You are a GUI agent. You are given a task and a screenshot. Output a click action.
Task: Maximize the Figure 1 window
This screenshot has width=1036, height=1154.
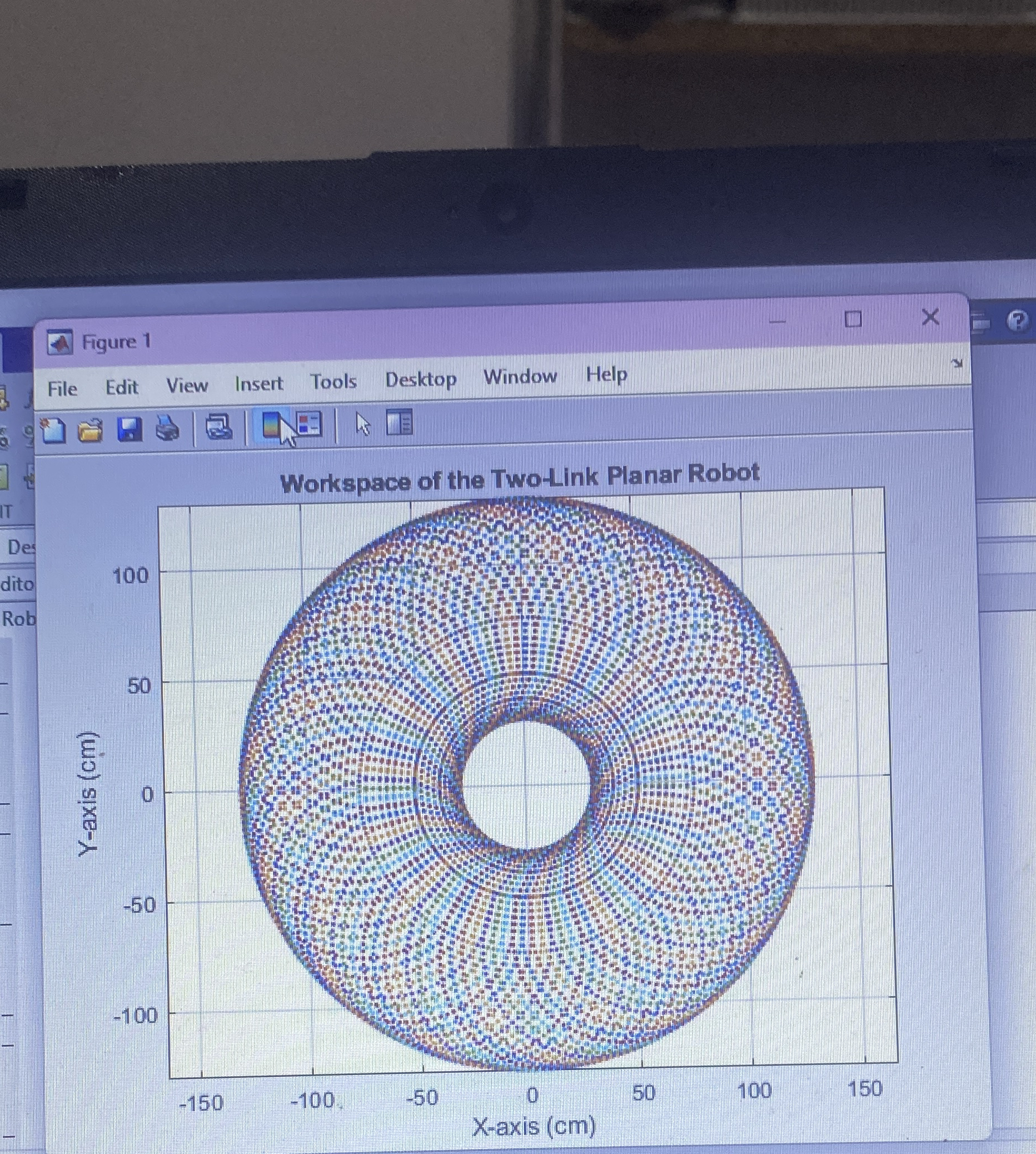(853, 320)
